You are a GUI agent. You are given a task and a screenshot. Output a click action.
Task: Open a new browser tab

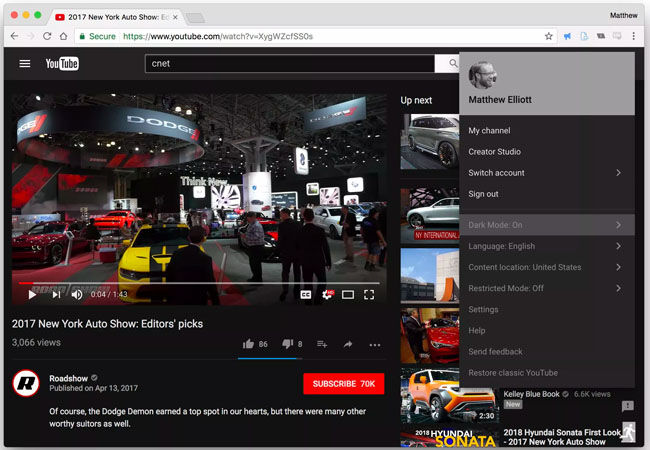pyautogui.click(x=195, y=17)
